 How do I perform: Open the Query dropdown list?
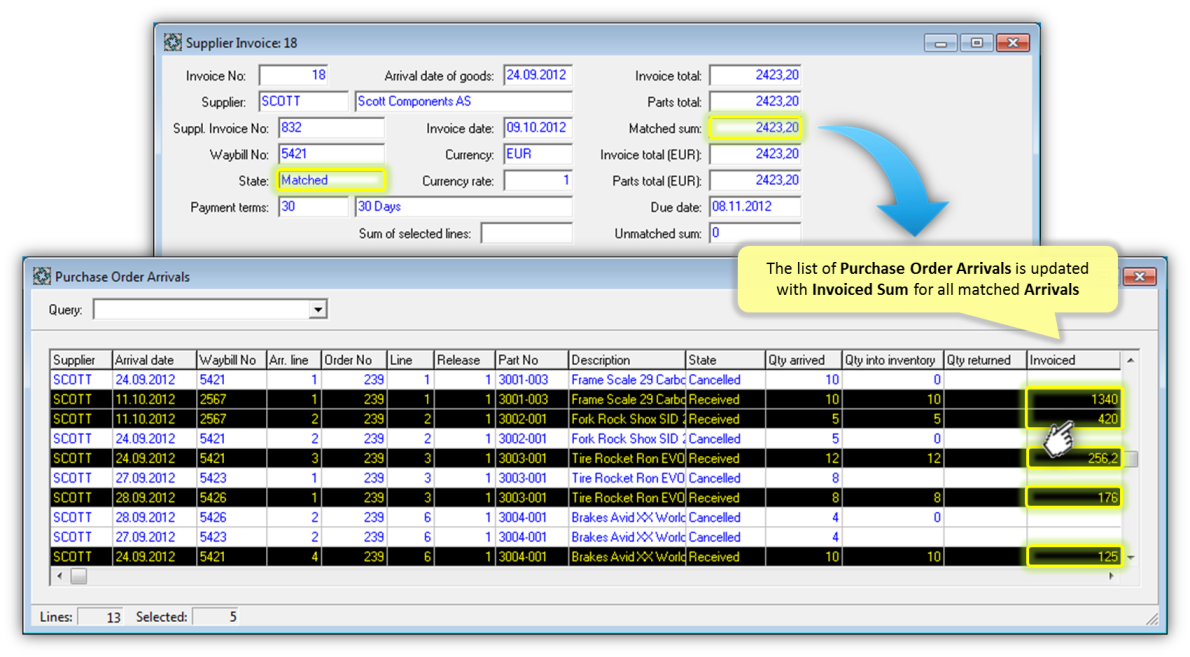[317, 310]
